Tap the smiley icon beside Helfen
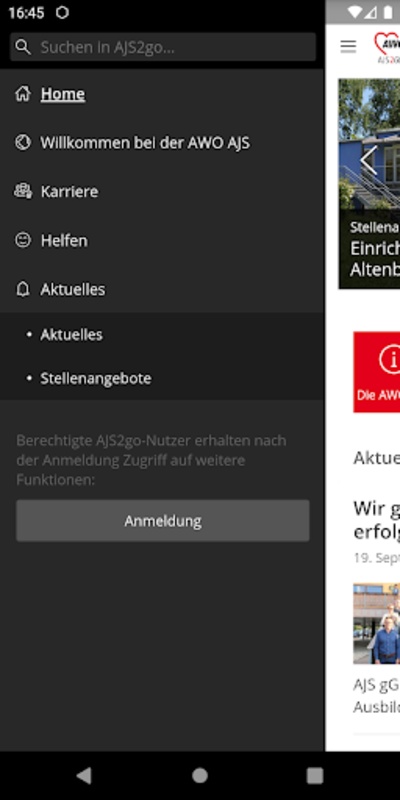 click(x=22, y=240)
